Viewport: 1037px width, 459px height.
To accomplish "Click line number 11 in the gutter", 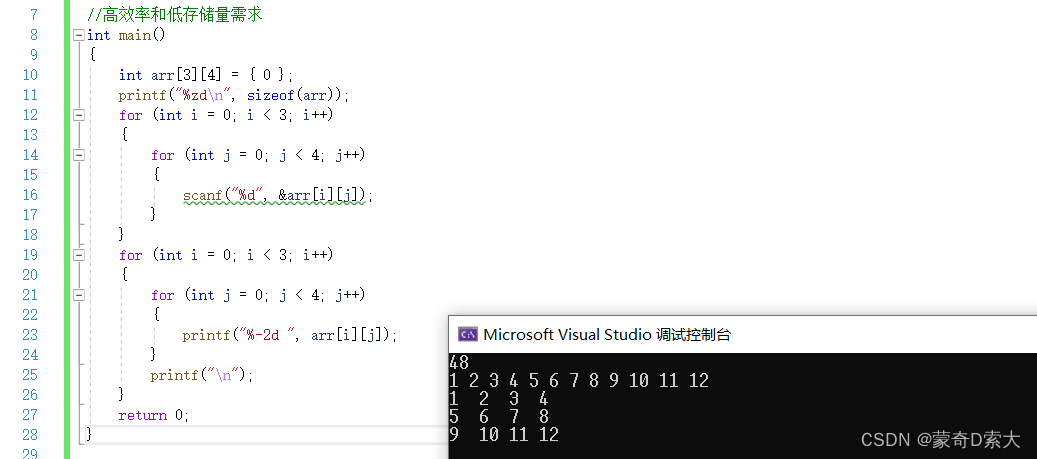I will (30, 95).
